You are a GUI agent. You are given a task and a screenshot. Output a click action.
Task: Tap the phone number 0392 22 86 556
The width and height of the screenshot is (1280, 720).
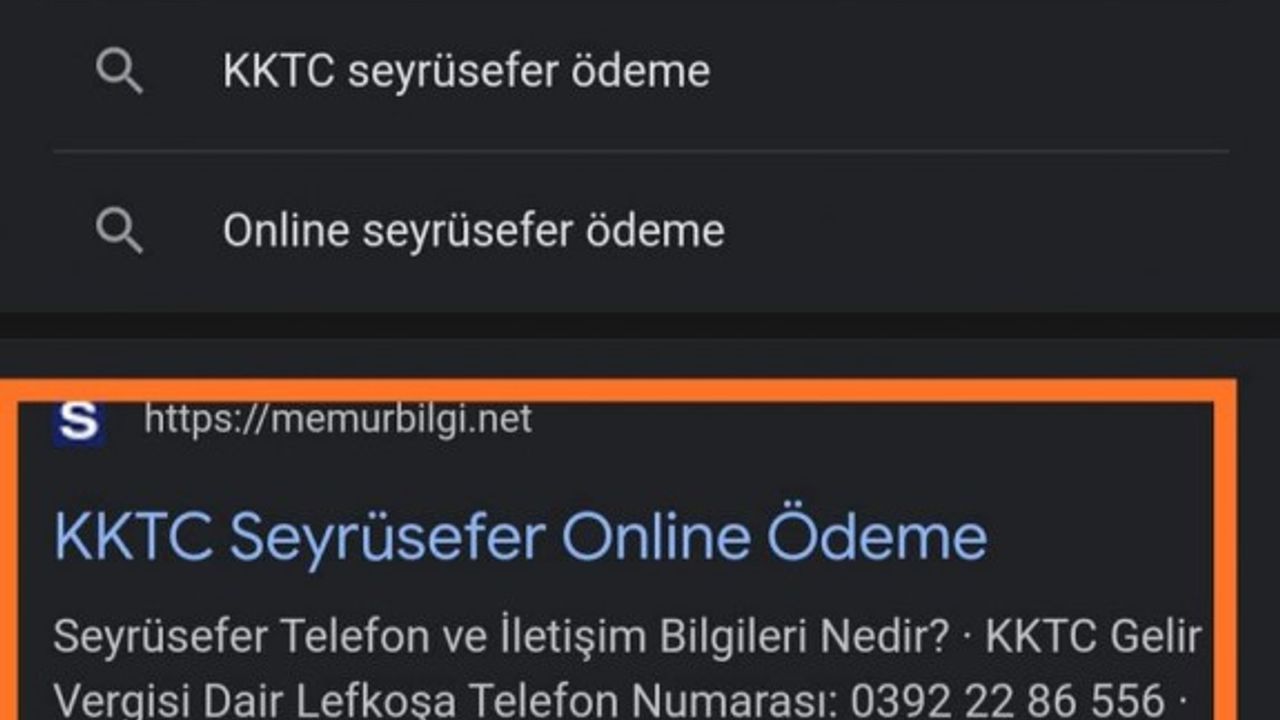[1008, 698]
